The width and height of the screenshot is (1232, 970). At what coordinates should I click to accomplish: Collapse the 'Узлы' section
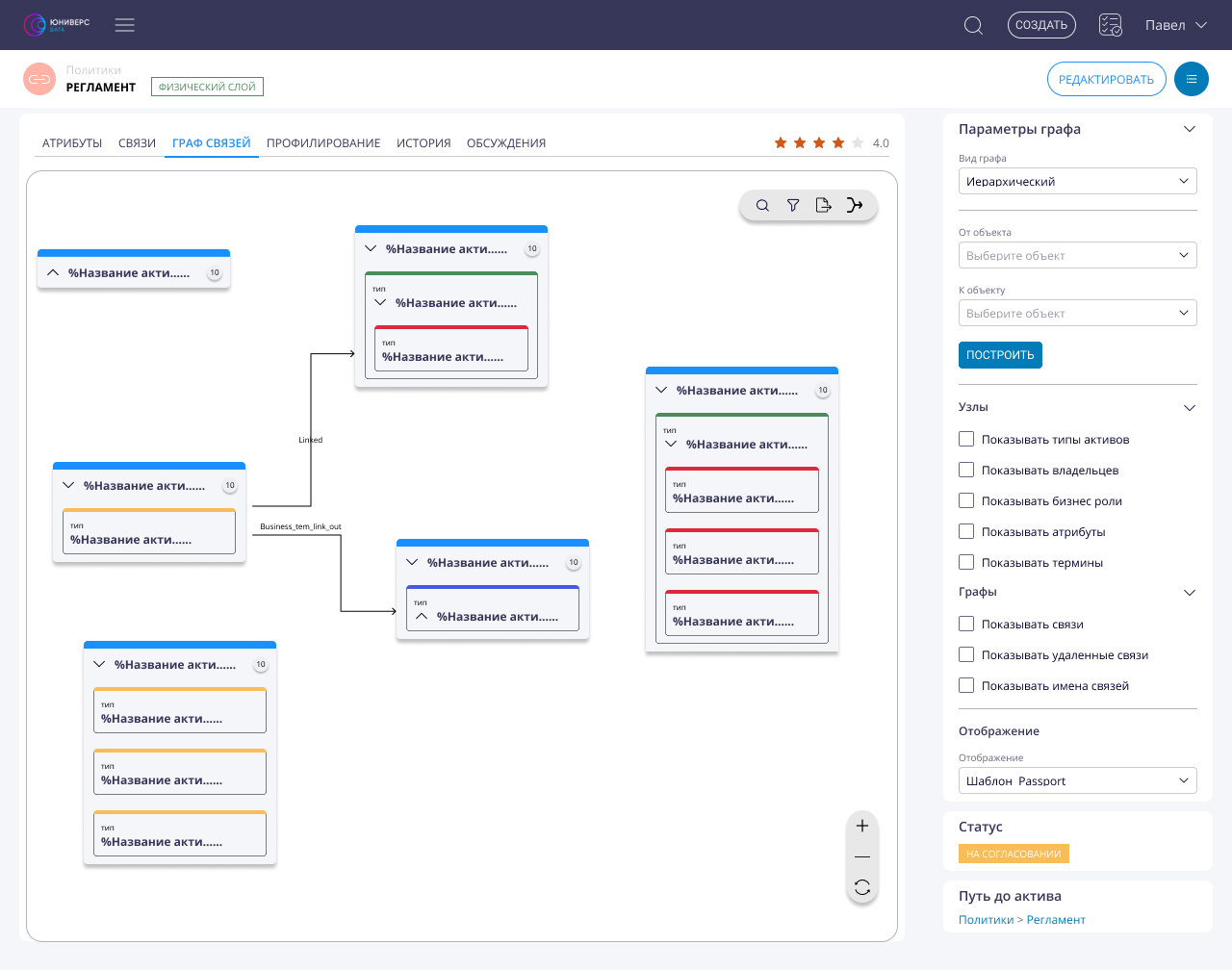(x=1190, y=408)
